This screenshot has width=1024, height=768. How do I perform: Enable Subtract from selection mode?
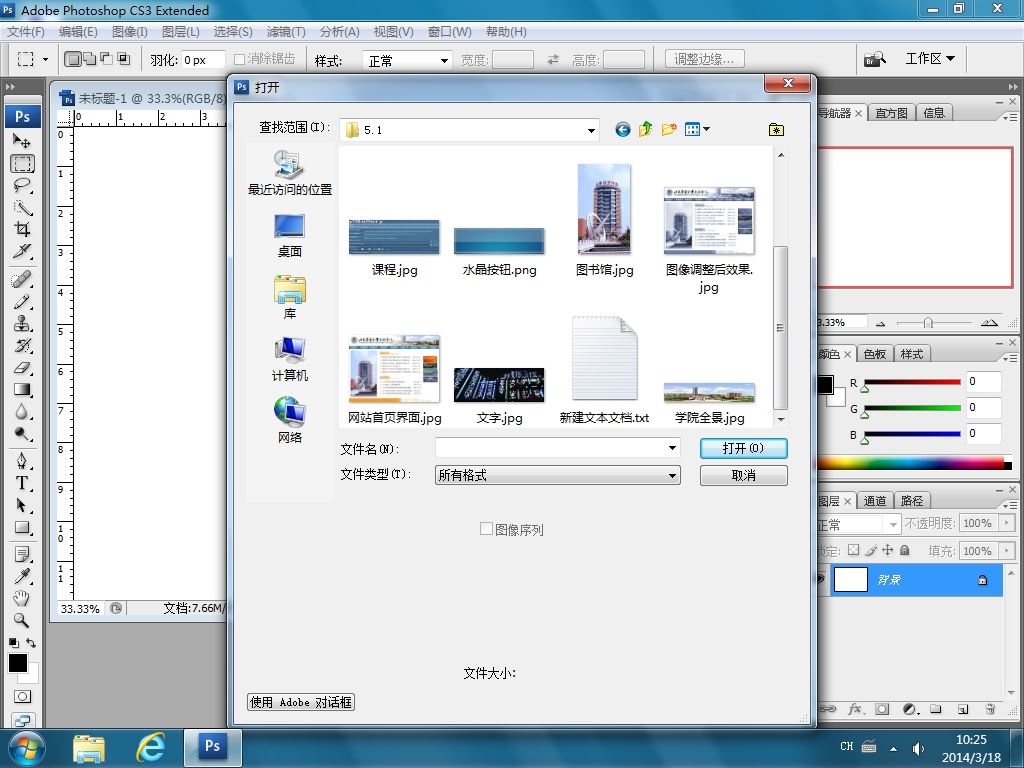[106, 59]
